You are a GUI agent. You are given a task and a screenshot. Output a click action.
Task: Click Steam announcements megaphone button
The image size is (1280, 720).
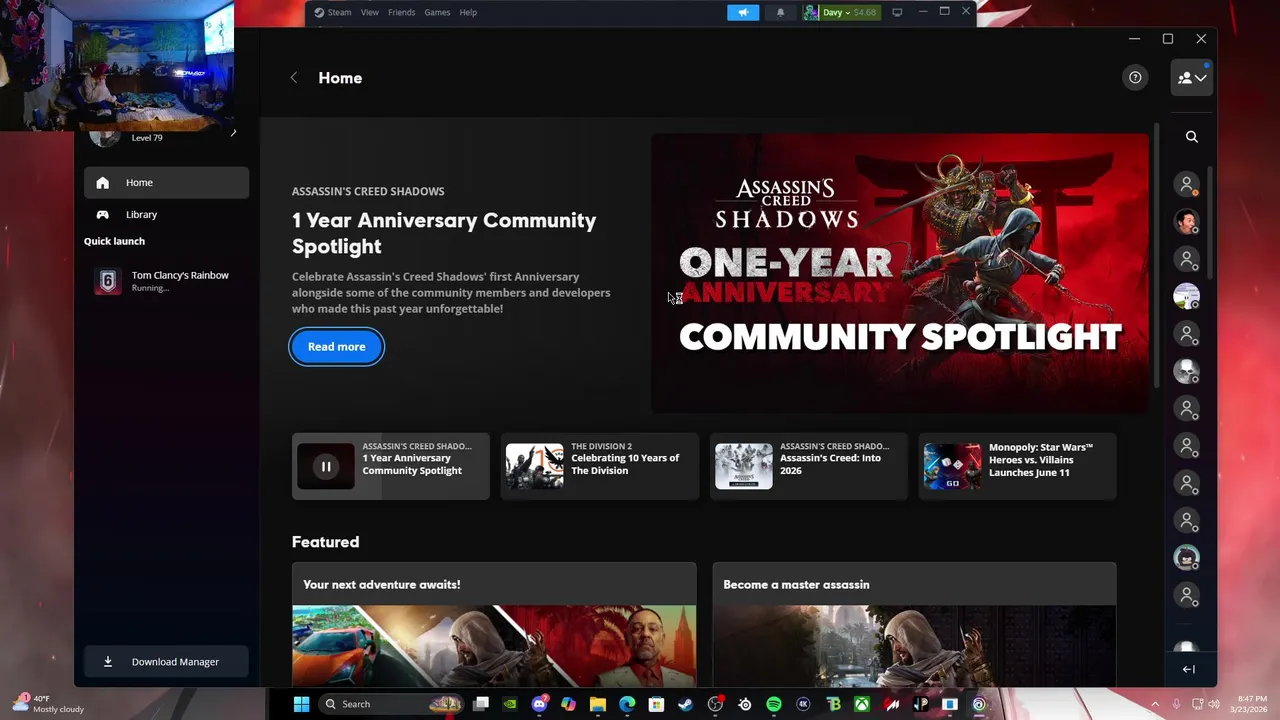pyautogui.click(x=743, y=12)
